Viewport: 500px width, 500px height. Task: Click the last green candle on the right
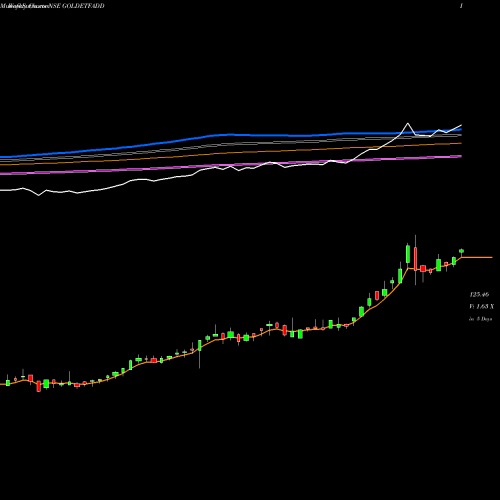click(461, 251)
